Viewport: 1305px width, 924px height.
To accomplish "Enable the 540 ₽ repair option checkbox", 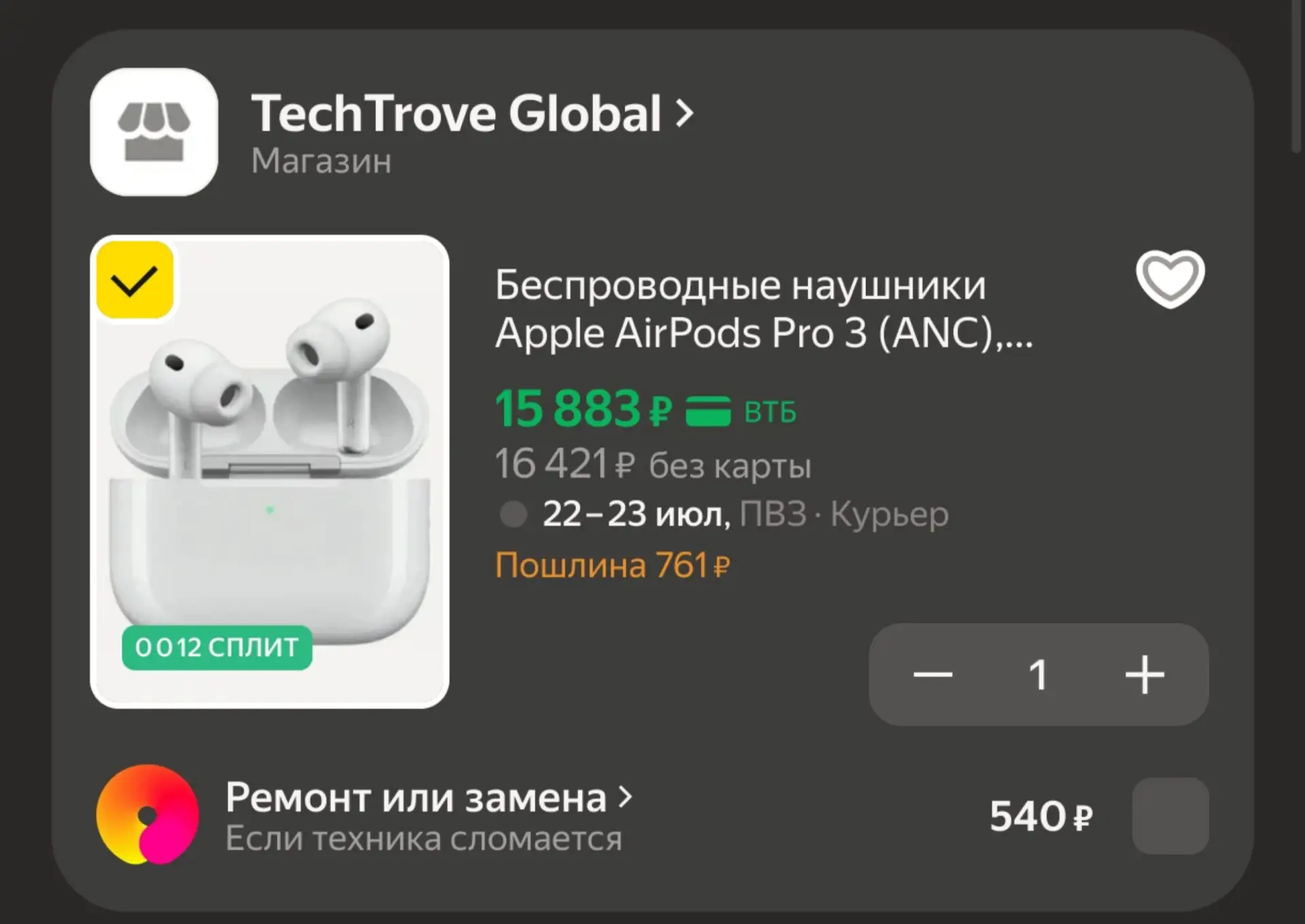I will (1170, 815).
